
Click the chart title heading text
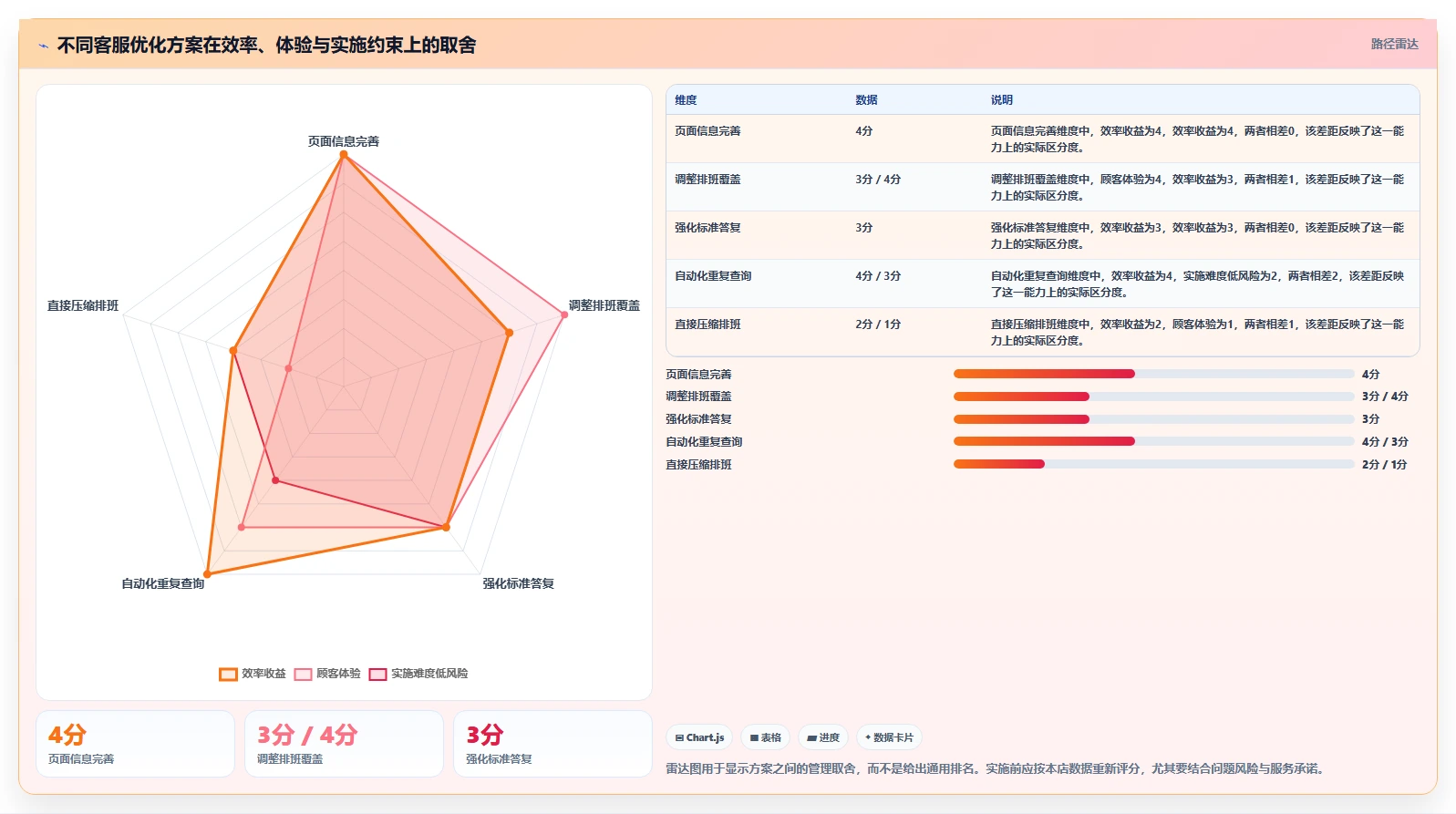(x=266, y=45)
